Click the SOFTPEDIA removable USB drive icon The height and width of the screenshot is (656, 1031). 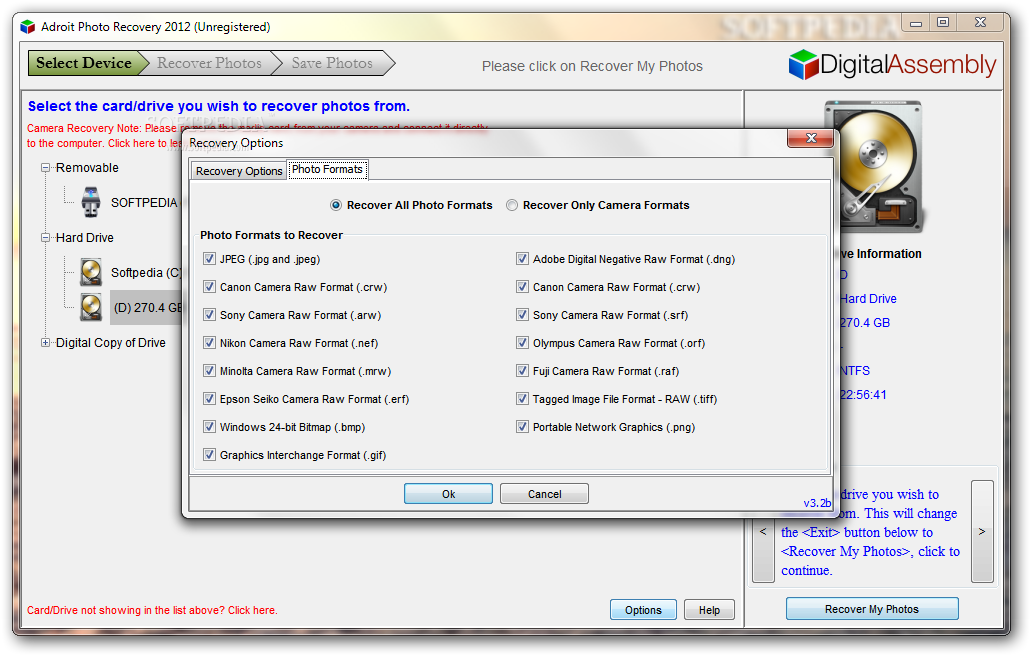(91, 202)
